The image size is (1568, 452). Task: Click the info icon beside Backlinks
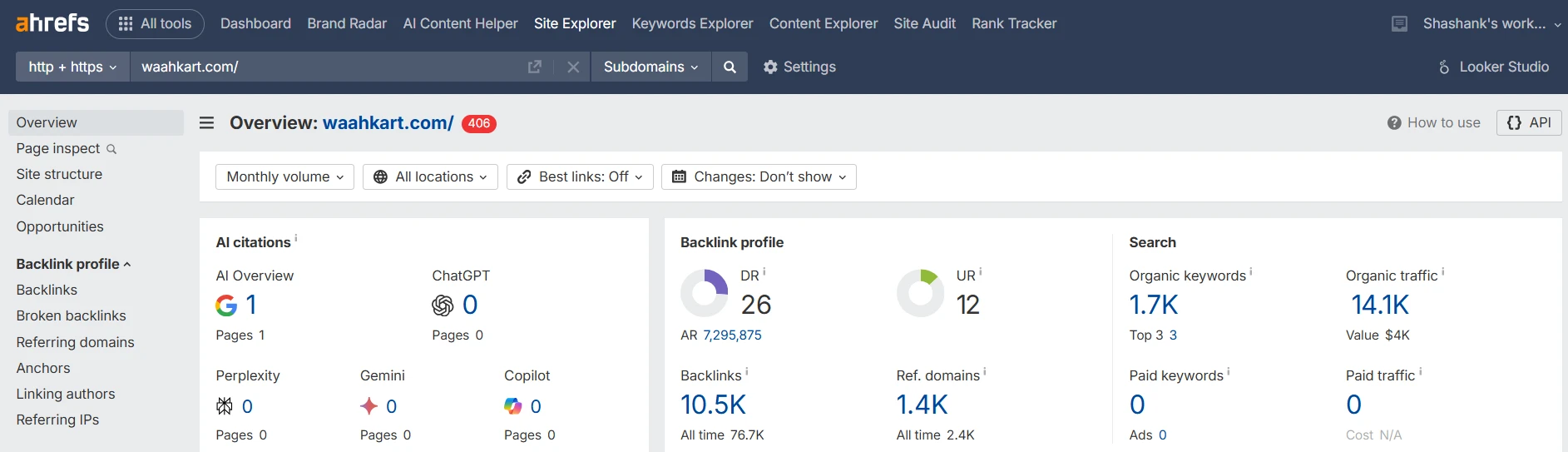coord(747,371)
